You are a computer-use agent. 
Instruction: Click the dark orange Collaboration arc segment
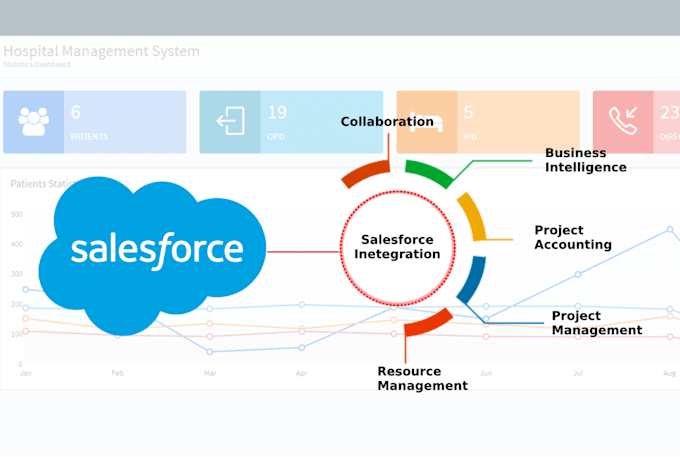[365, 174]
